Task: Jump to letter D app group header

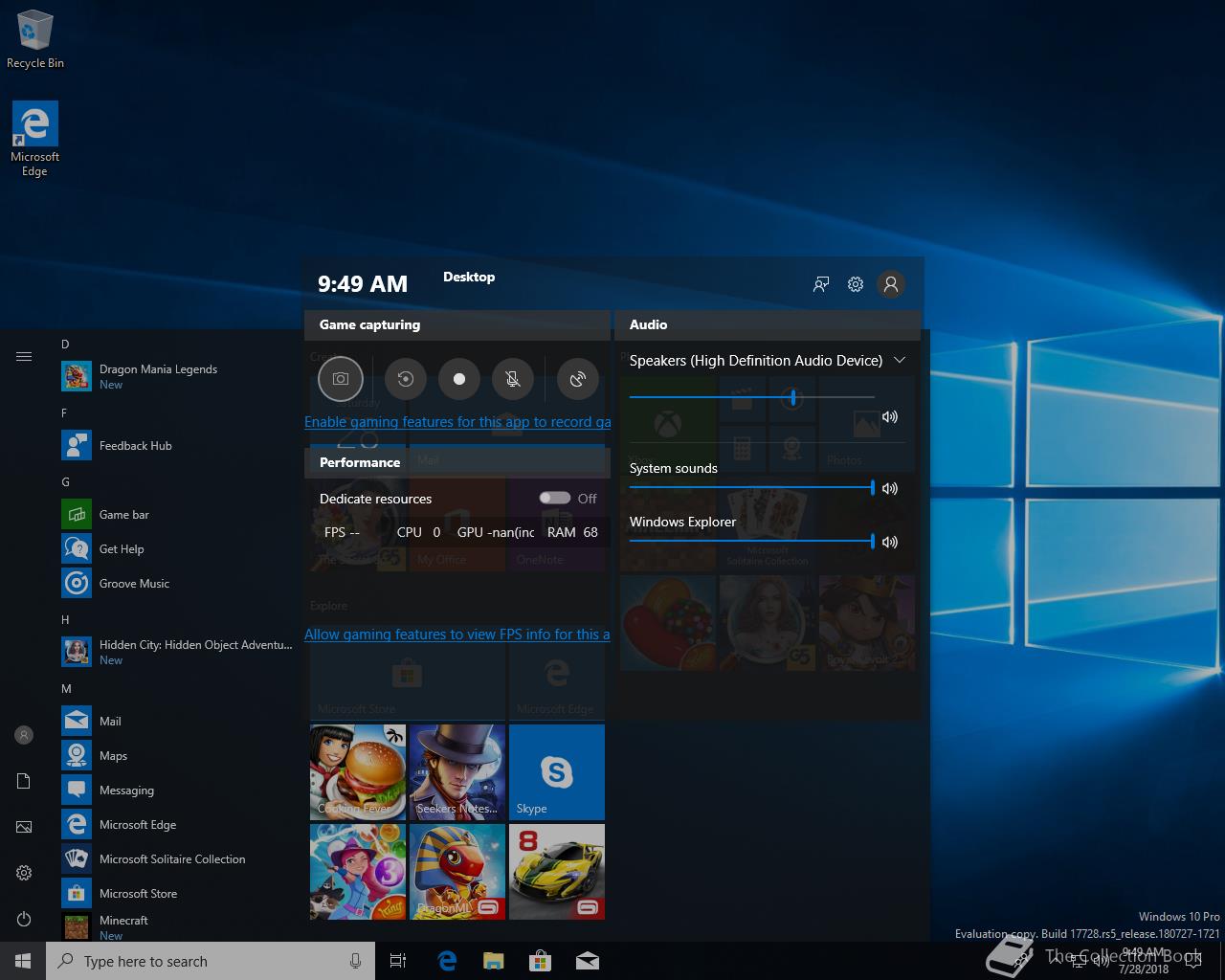Action: [x=65, y=345]
